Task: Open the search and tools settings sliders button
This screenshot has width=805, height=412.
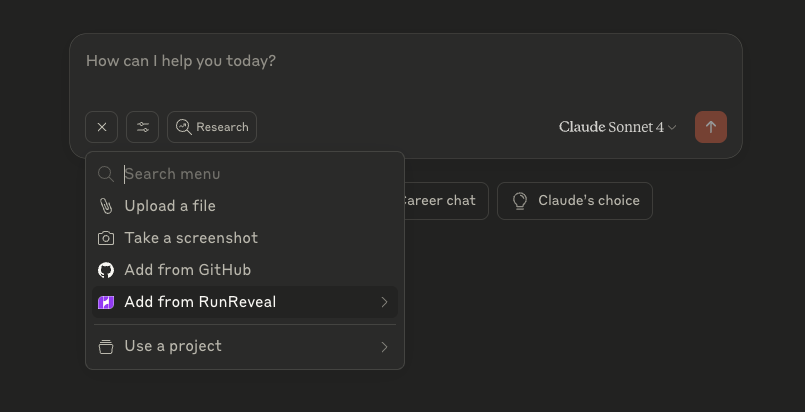Action: 143,127
